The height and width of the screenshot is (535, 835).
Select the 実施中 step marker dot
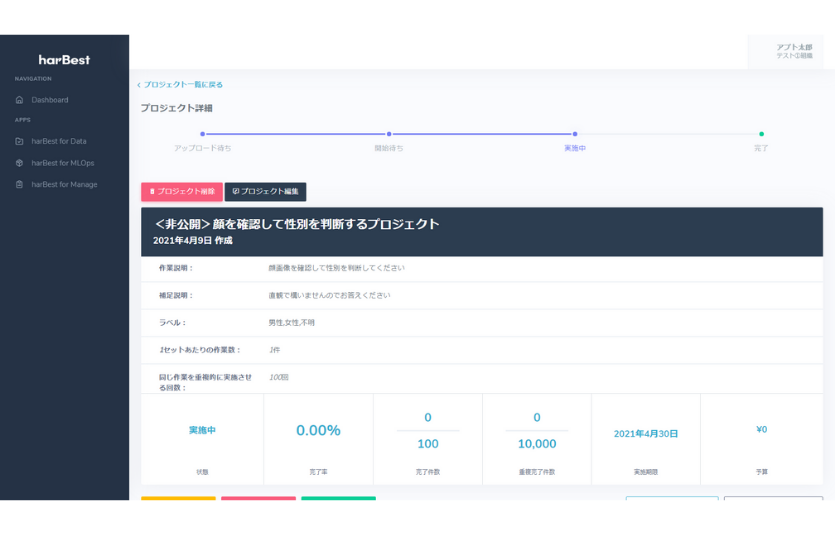tap(575, 133)
